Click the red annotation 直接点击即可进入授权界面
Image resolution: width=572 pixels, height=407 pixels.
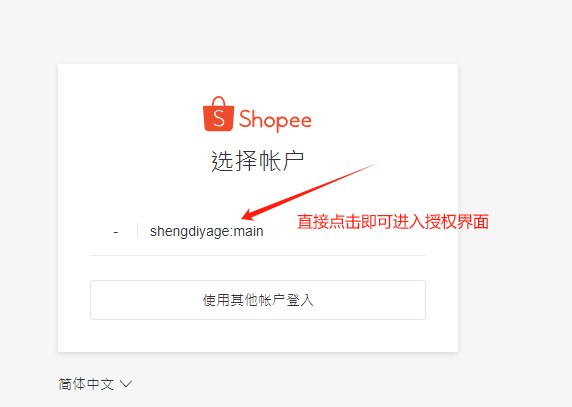coord(393,222)
